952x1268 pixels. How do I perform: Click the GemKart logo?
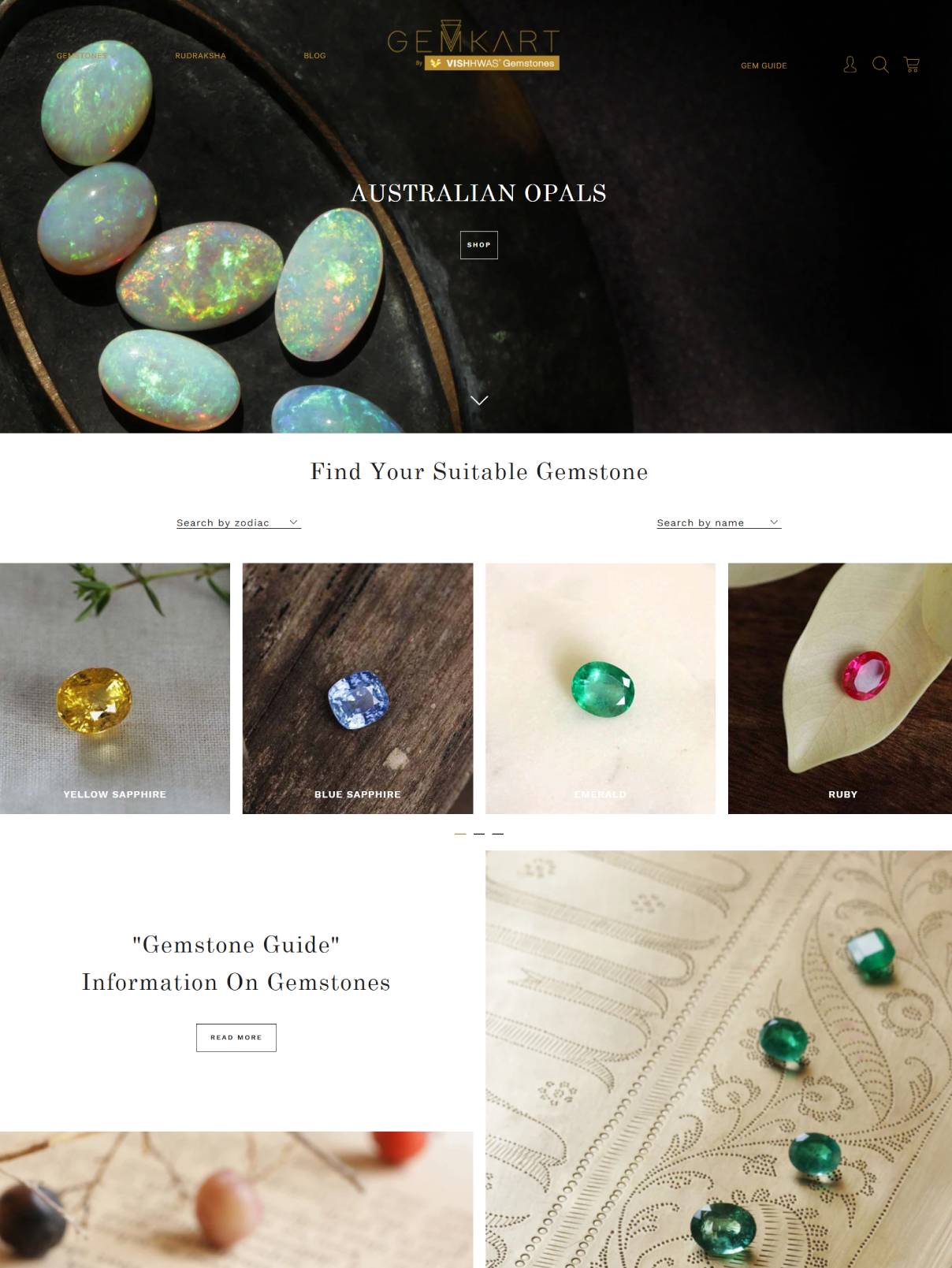(473, 46)
